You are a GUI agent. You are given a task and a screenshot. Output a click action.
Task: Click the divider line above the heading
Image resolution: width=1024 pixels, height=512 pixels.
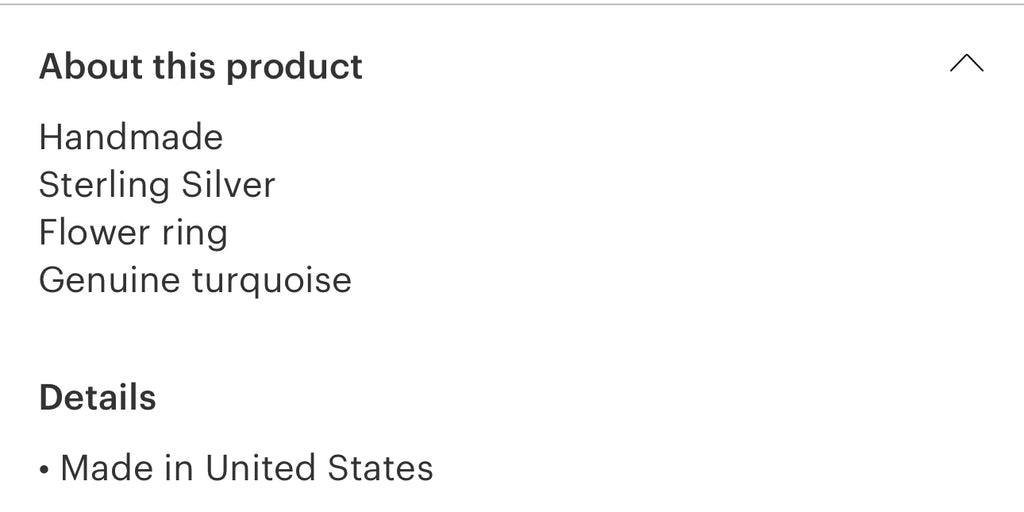[512, 4]
